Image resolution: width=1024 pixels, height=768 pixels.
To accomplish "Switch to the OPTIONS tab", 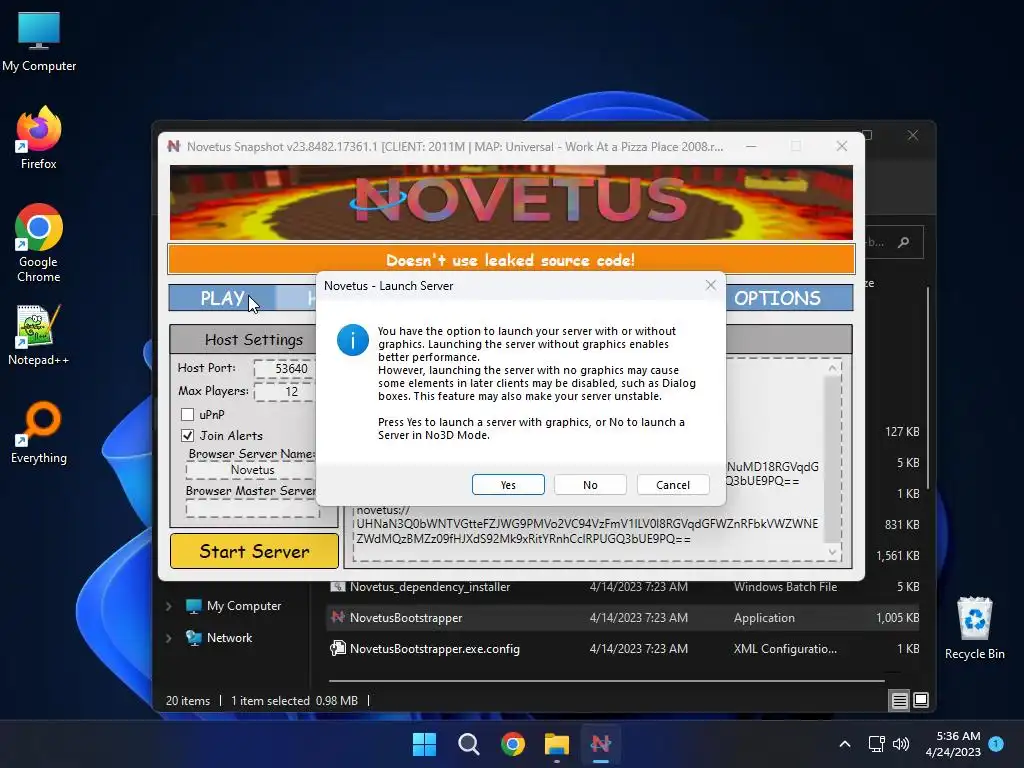I will click(x=777, y=298).
